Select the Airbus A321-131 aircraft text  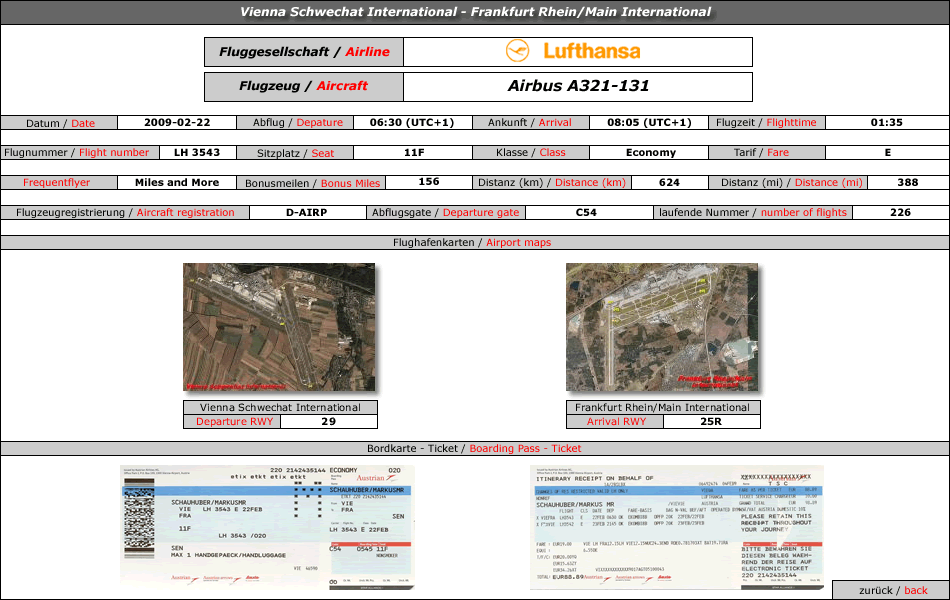click(x=579, y=86)
